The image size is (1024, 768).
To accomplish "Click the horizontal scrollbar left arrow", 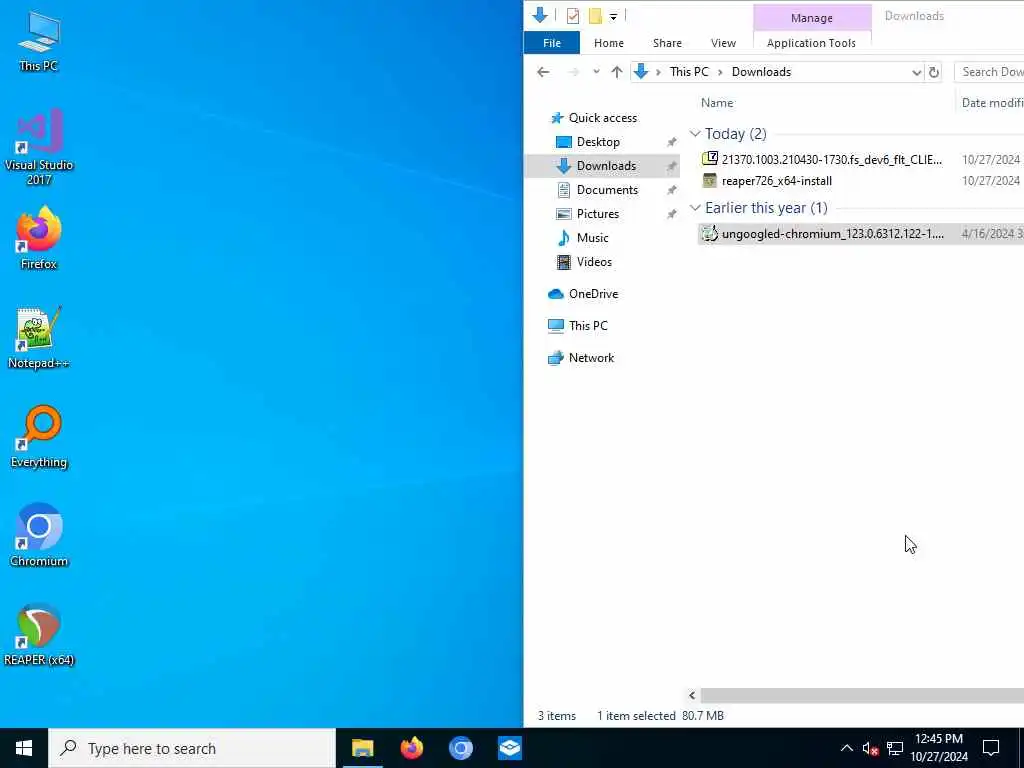I will tap(692, 696).
